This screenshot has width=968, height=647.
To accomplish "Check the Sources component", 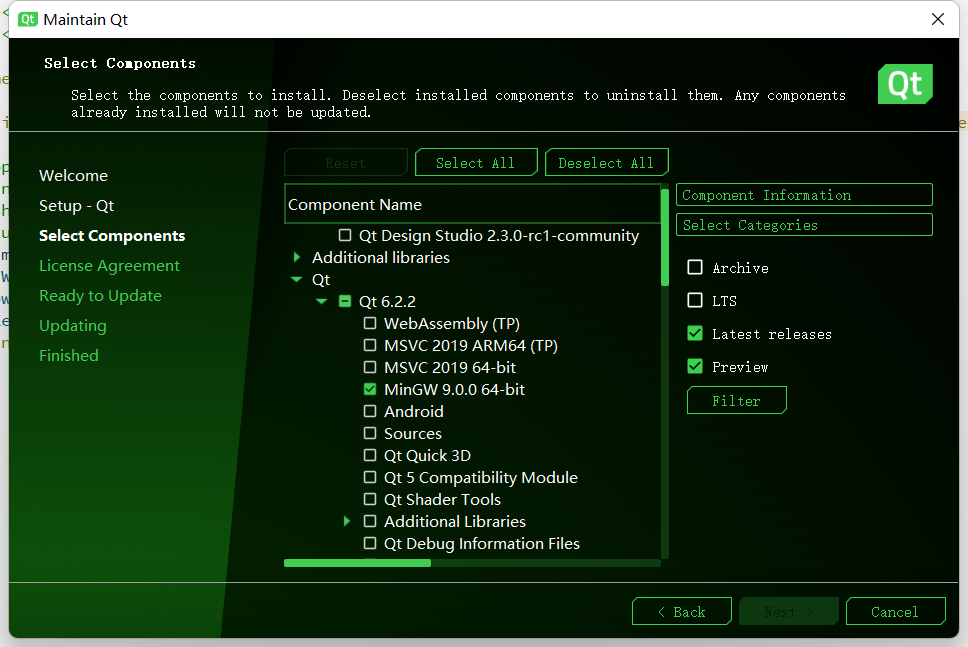I will 370,433.
